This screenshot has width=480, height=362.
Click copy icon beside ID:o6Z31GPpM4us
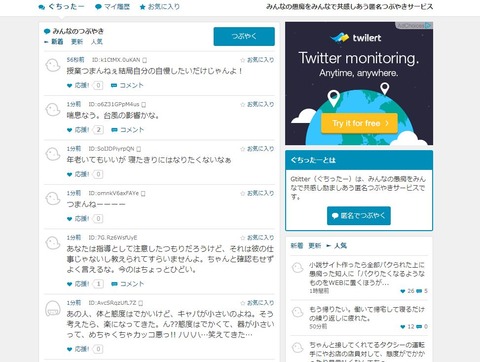pos(144,105)
